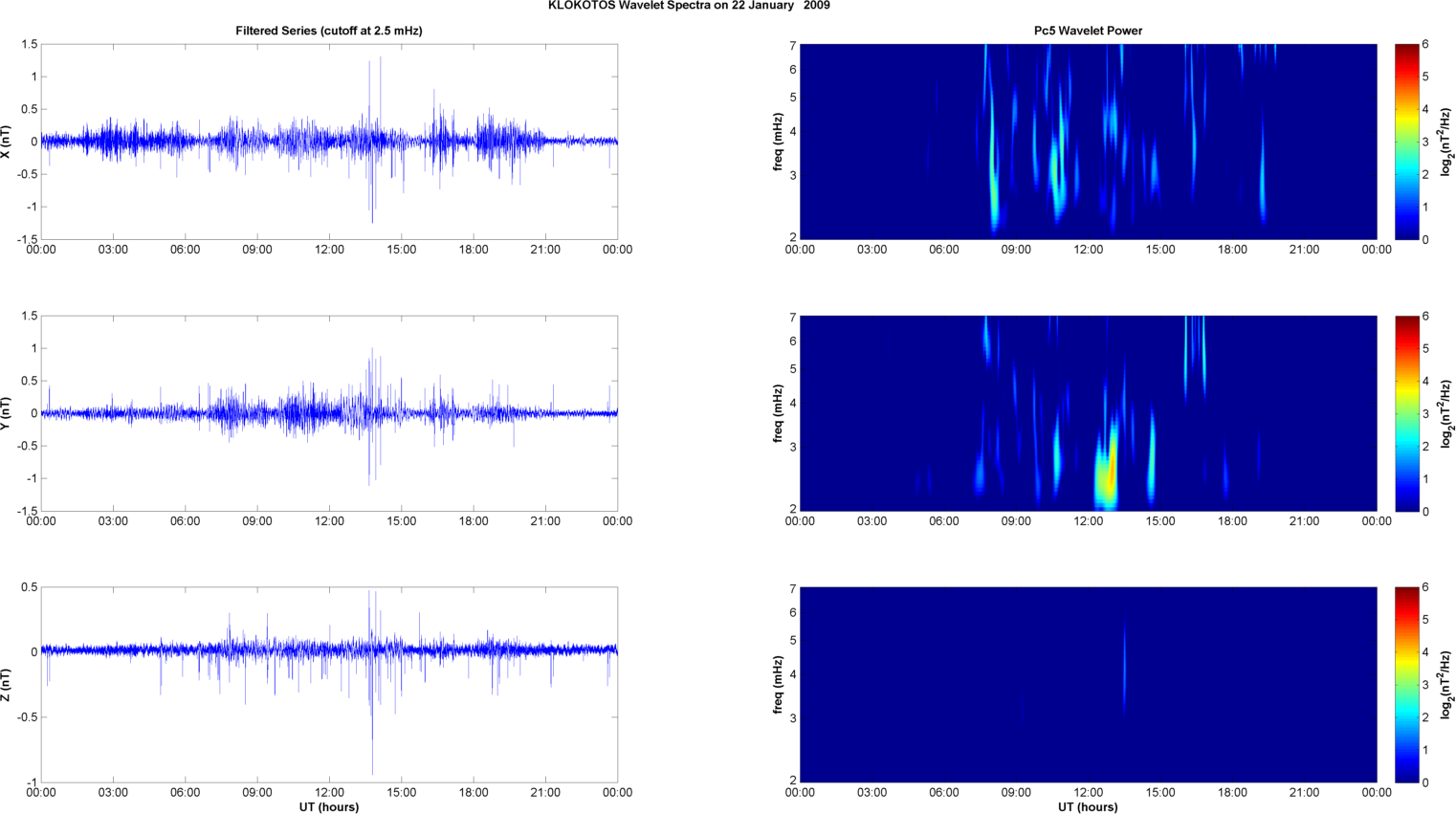Click the colorbar beside the Z-component spectrogram

(x=1406, y=685)
